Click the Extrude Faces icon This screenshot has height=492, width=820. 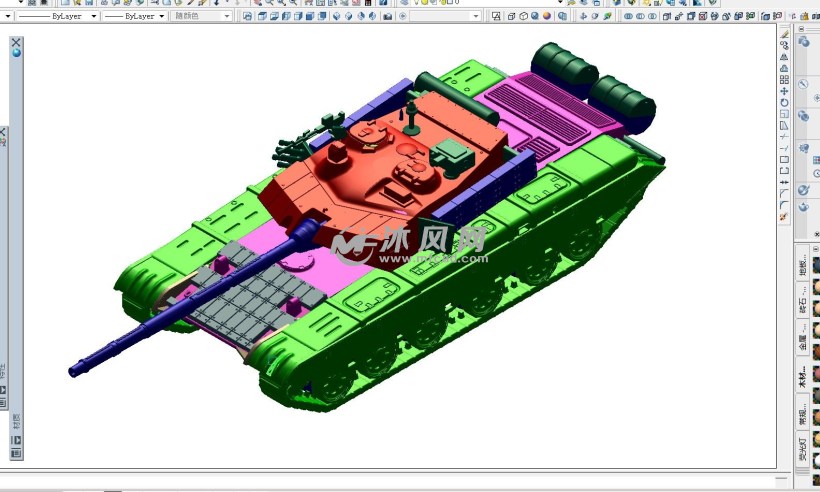tap(667, 16)
